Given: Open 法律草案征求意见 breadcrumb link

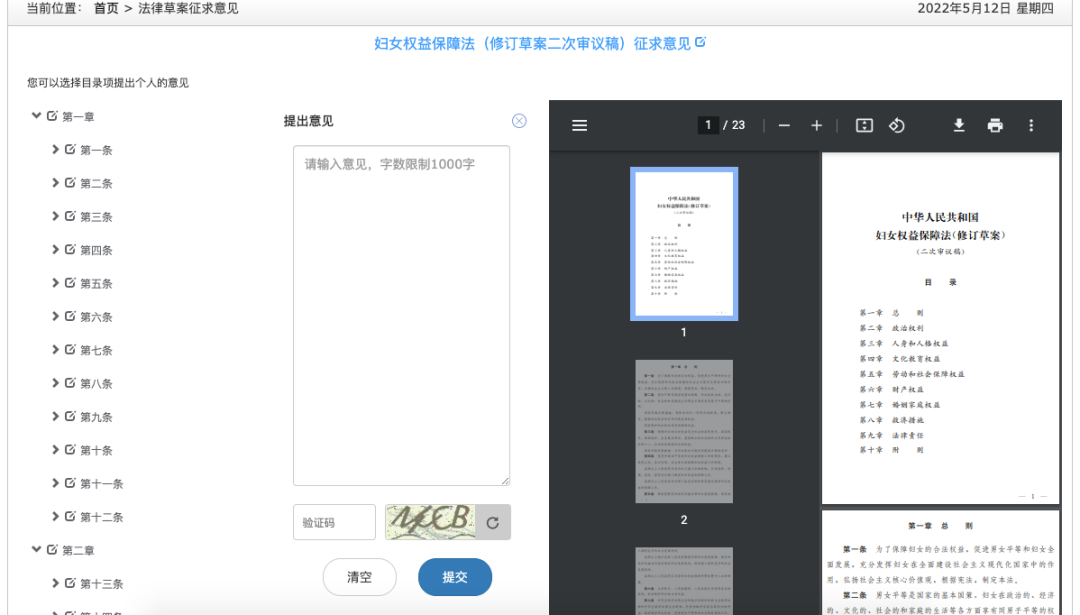Looking at the screenshot, I should click(188, 8).
